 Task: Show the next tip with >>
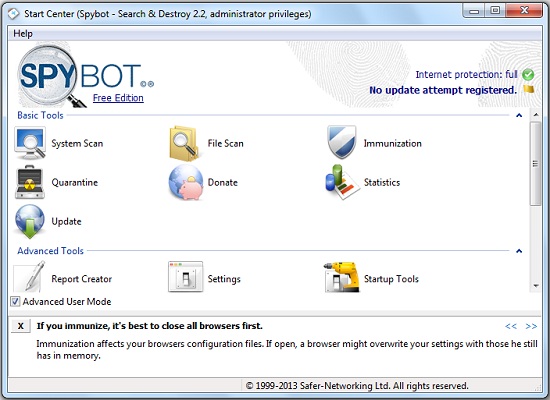coord(531,326)
